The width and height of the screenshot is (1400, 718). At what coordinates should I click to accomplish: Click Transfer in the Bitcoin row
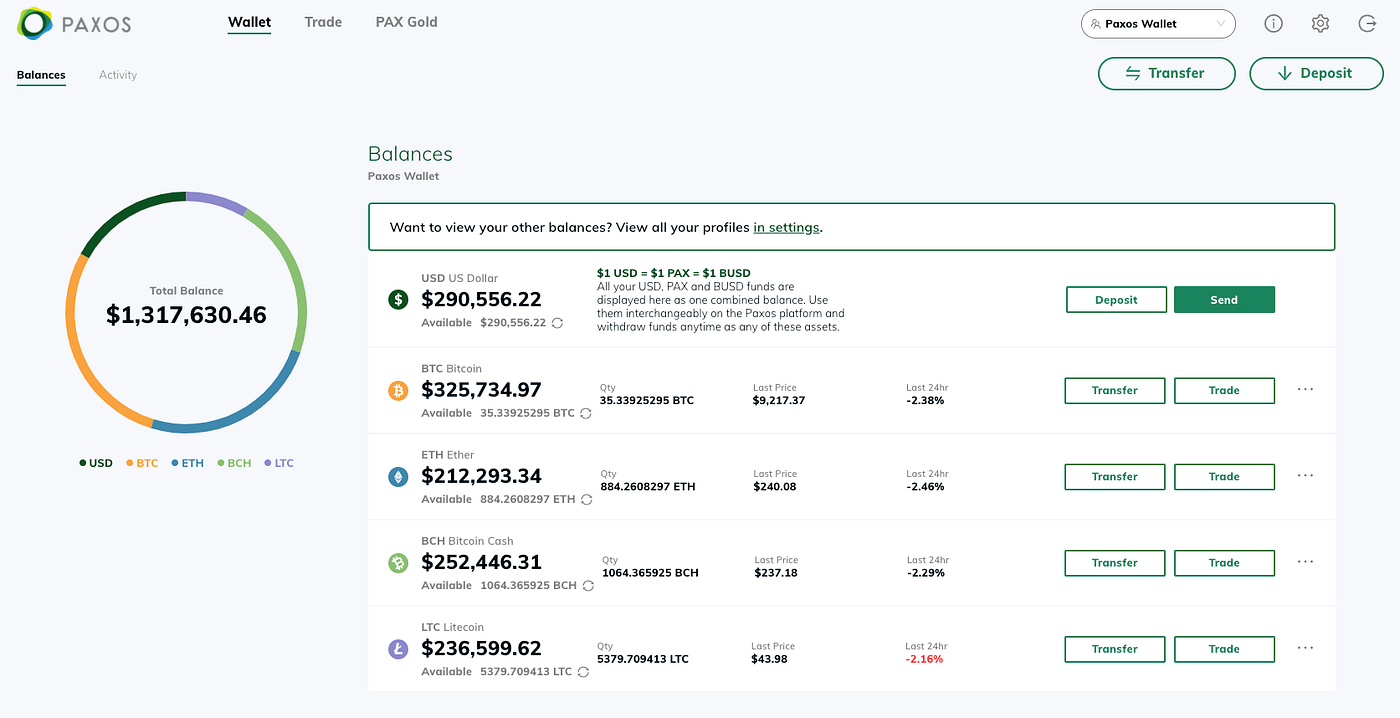click(1115, 390)
